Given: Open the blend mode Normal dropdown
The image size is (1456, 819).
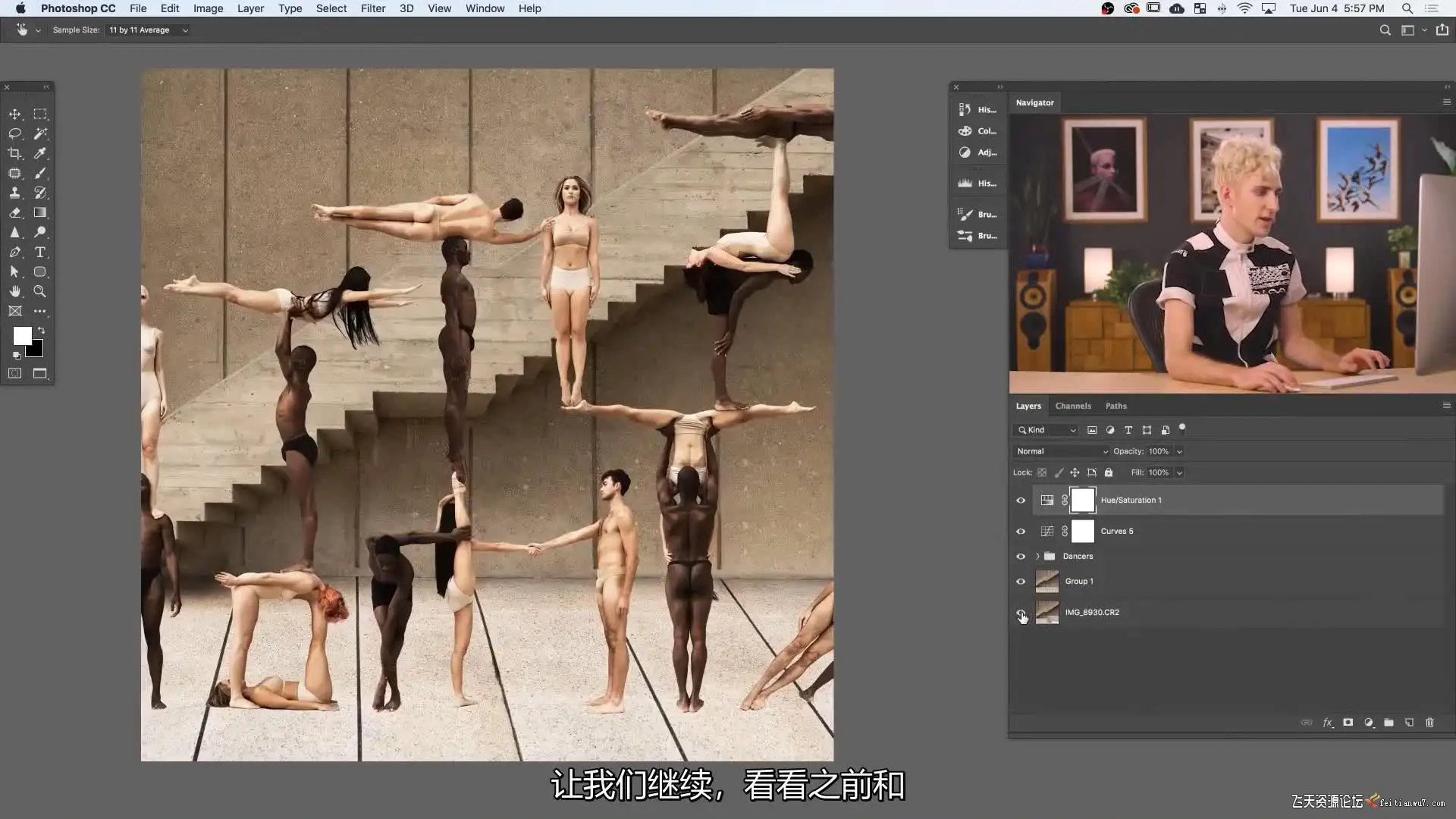Looking at the screenshot, I should (x=1061, y=451).
